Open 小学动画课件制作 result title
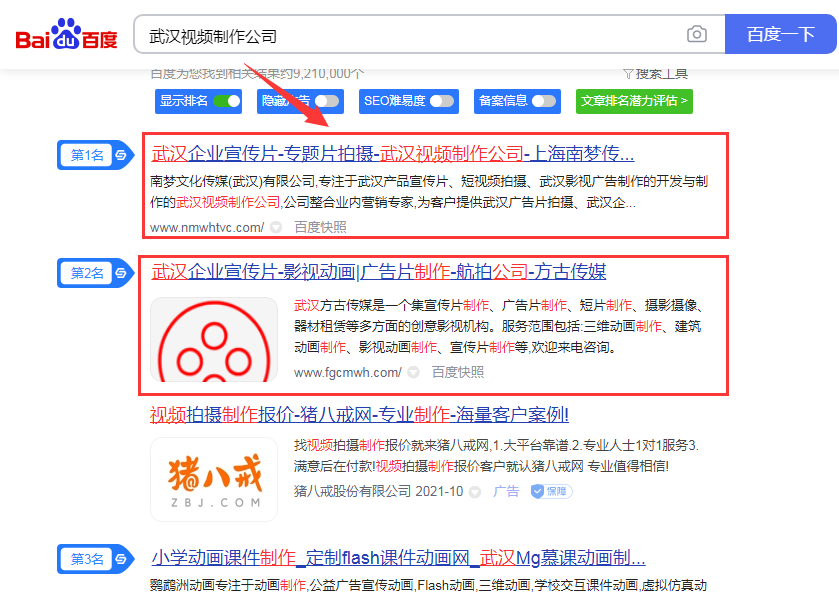Screen dimensions: 839x593 [398, 558]
